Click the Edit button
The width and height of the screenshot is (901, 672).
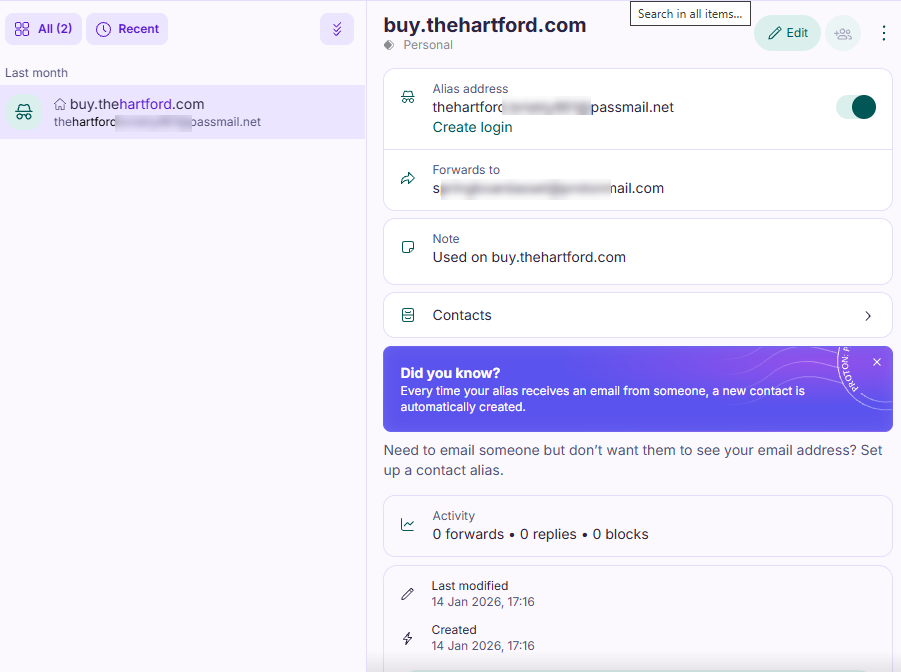[787, 33]
